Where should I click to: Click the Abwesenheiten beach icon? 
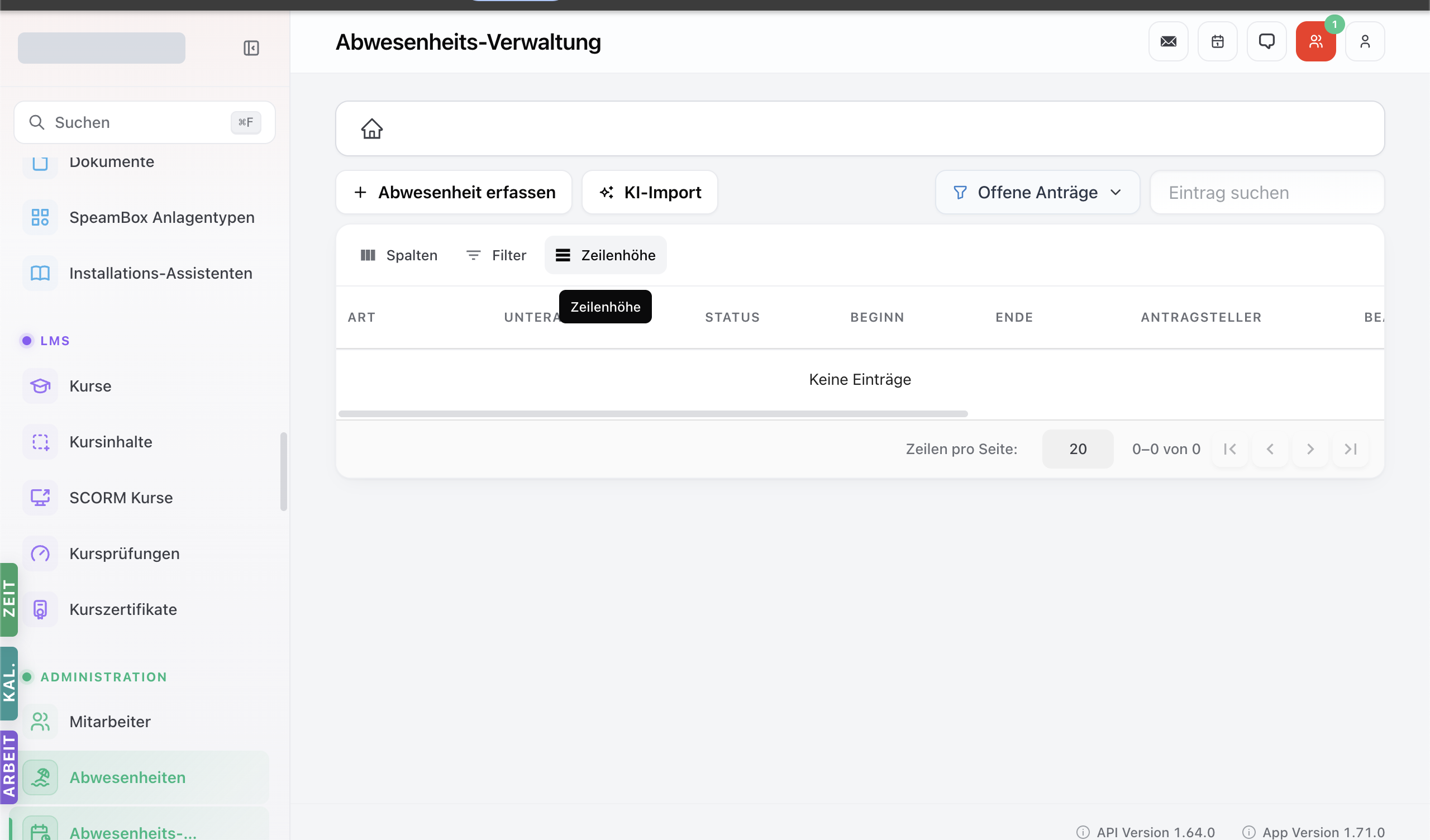click(x=40, y=777)
